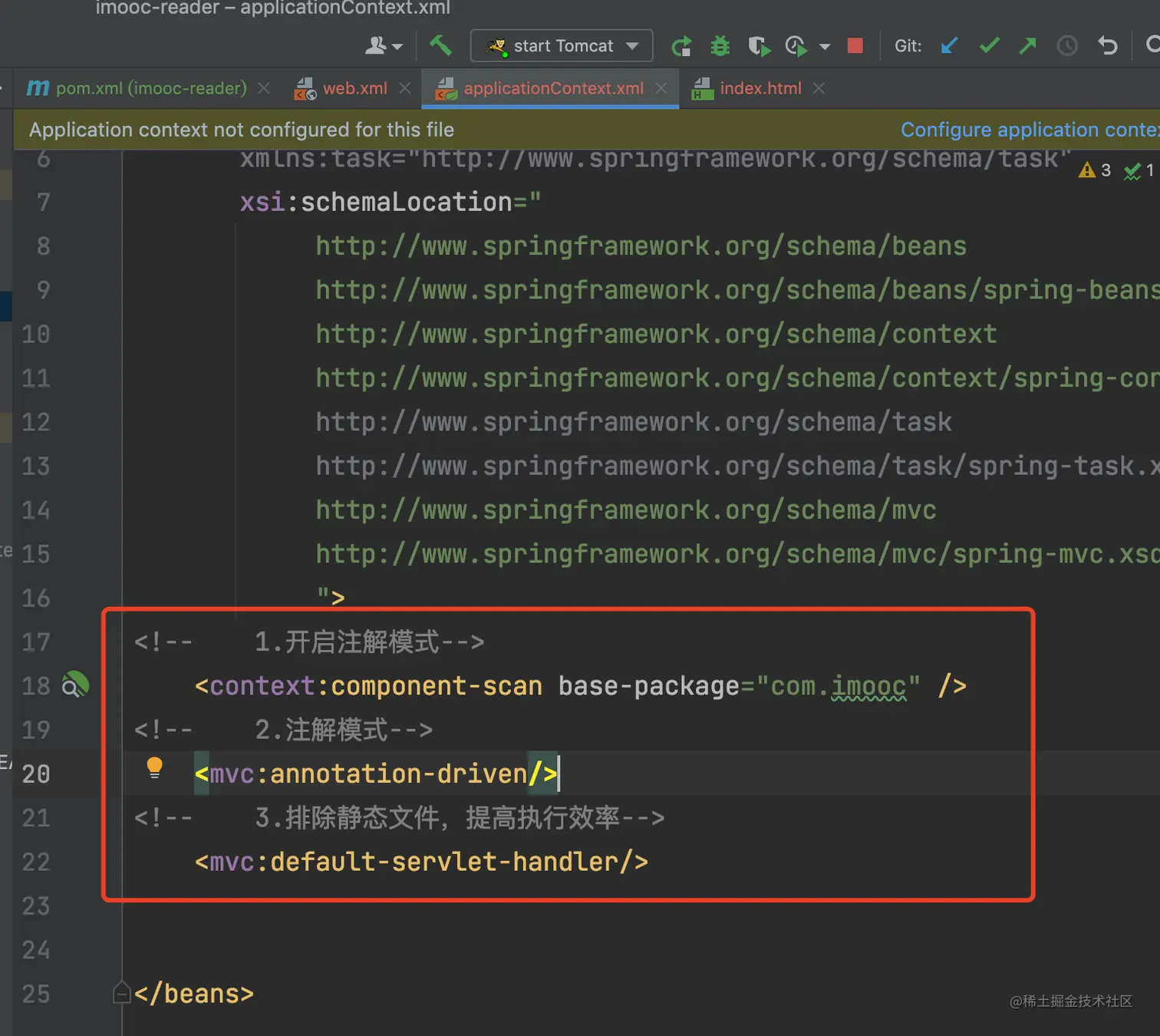
Task: Expand the profiler options arrow
Action: click(825, 47)
